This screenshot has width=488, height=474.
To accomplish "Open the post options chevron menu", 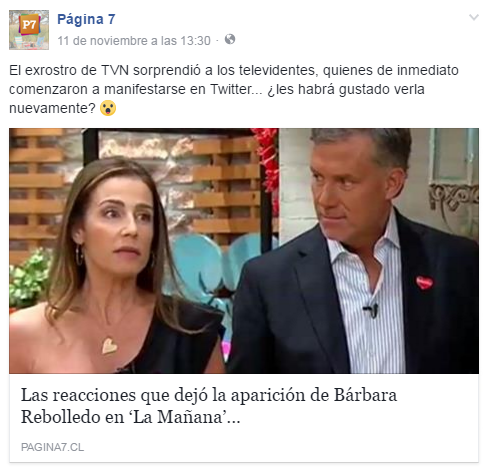I will click(x=474, y=17).
